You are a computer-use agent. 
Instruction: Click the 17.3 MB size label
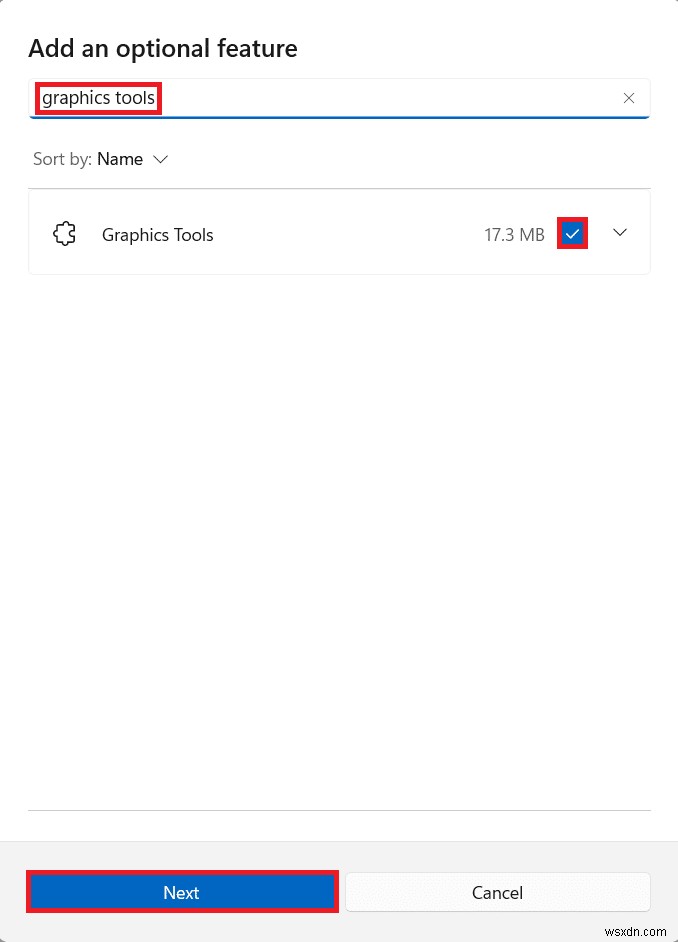tap(513, 234)
